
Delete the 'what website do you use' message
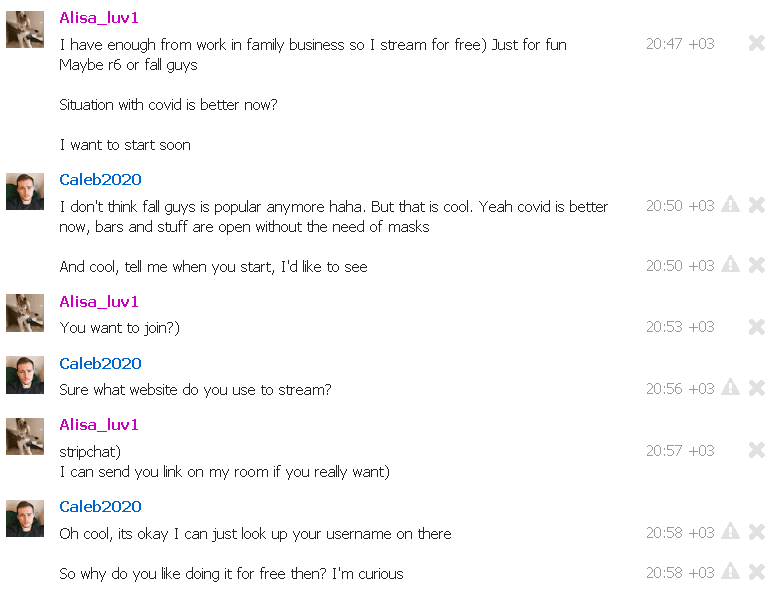pos(757,388)
